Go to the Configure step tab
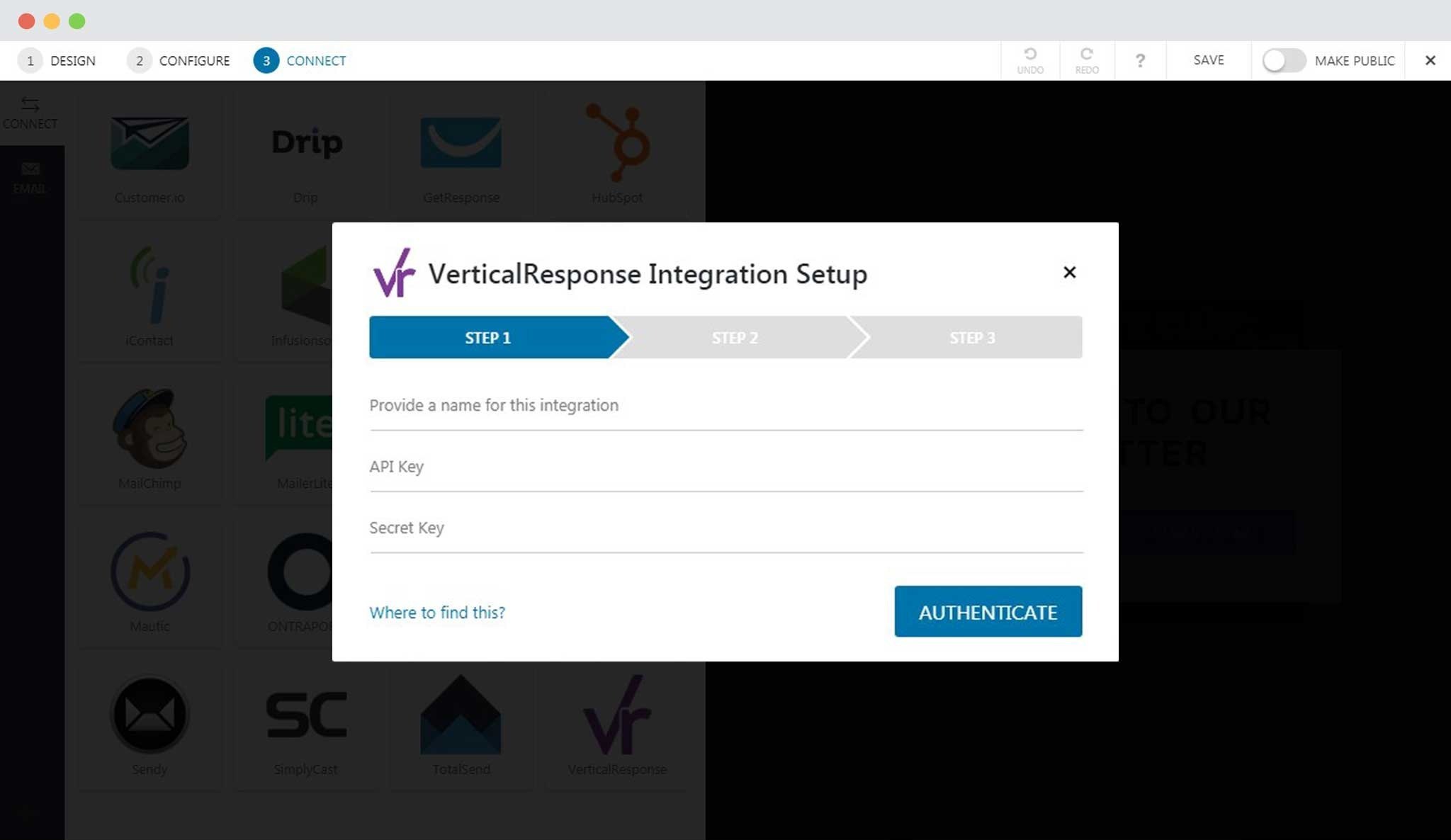 [x=179, y=60]
